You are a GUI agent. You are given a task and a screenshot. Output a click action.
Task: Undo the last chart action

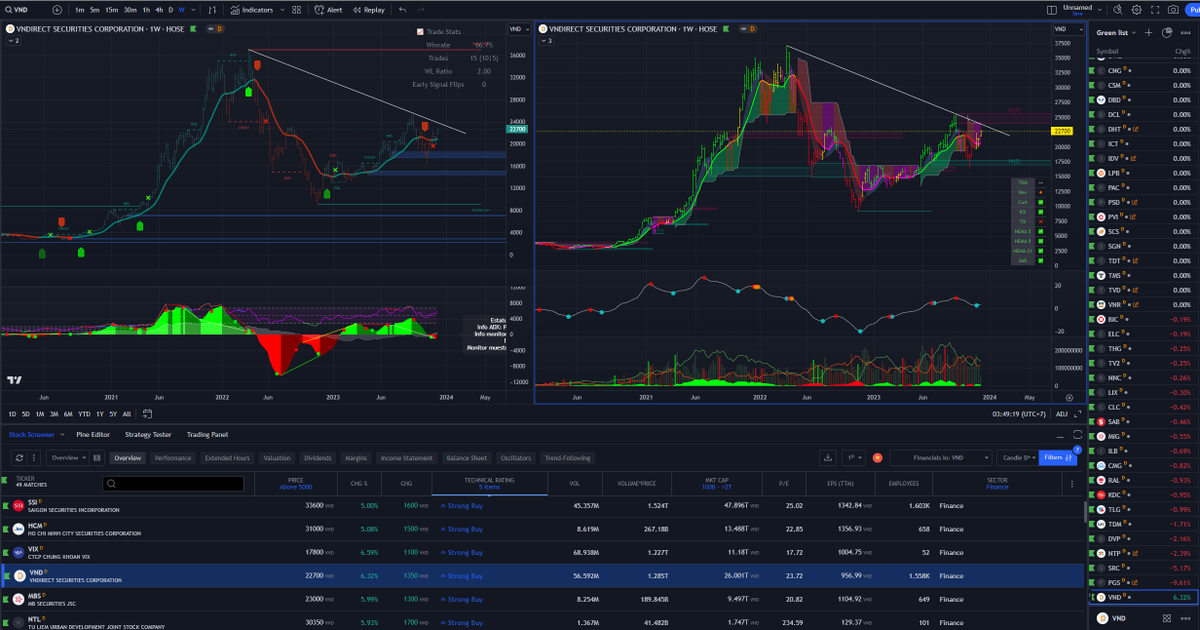403,9
